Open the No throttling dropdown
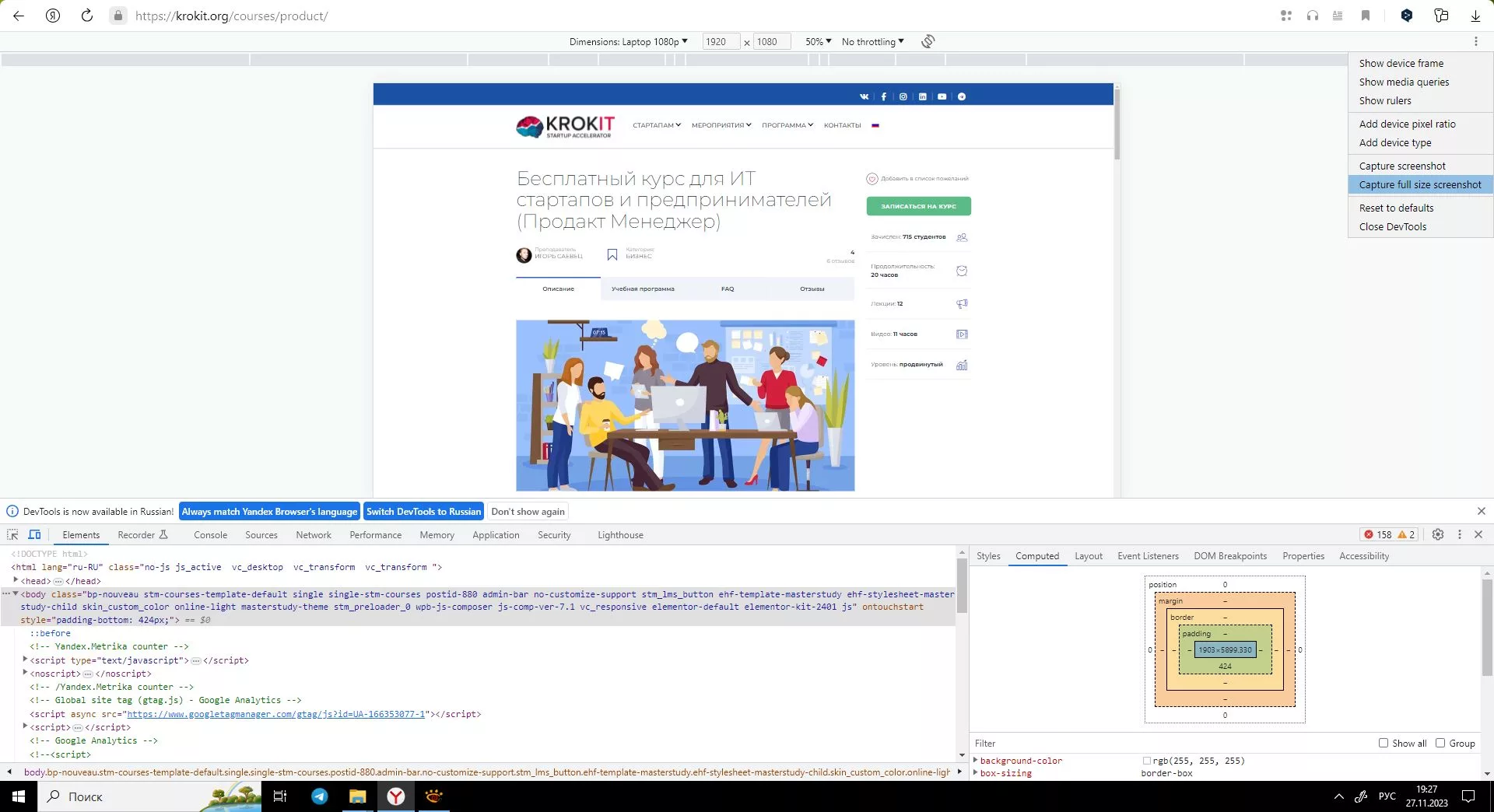 click(x=872, y=41)
